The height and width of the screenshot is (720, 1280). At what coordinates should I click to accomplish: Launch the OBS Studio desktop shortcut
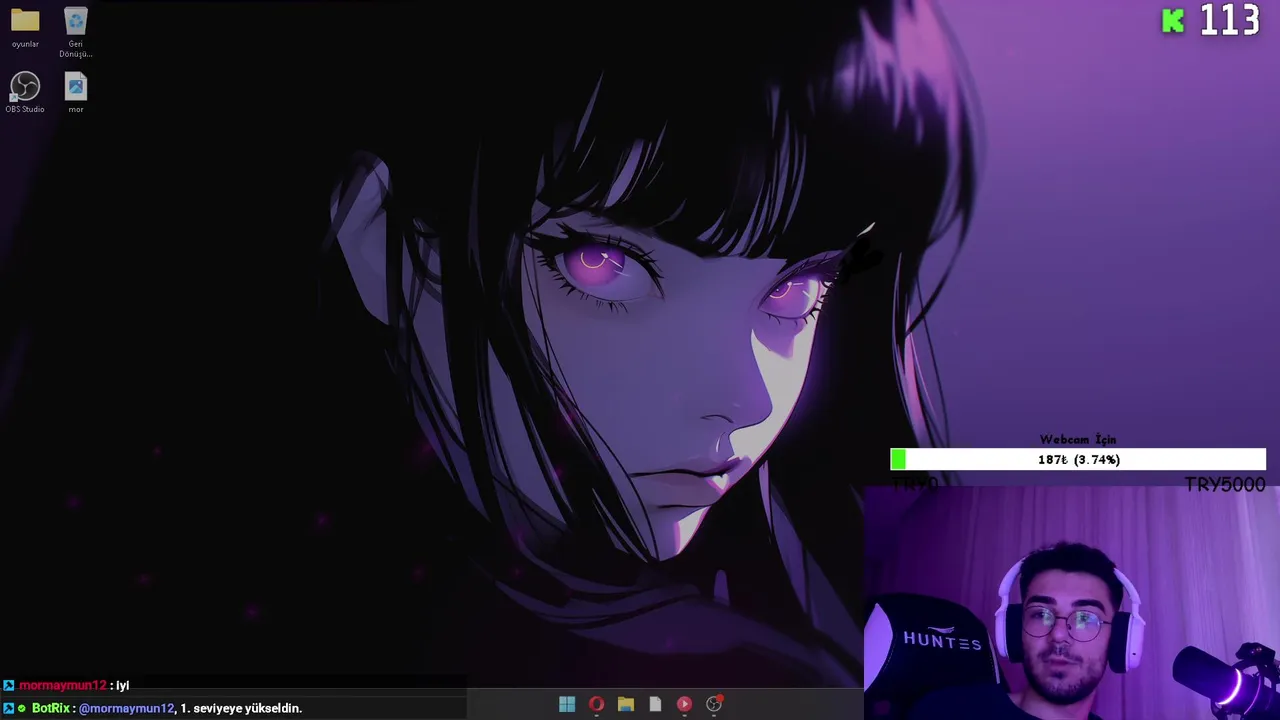[x=25, y=93]
